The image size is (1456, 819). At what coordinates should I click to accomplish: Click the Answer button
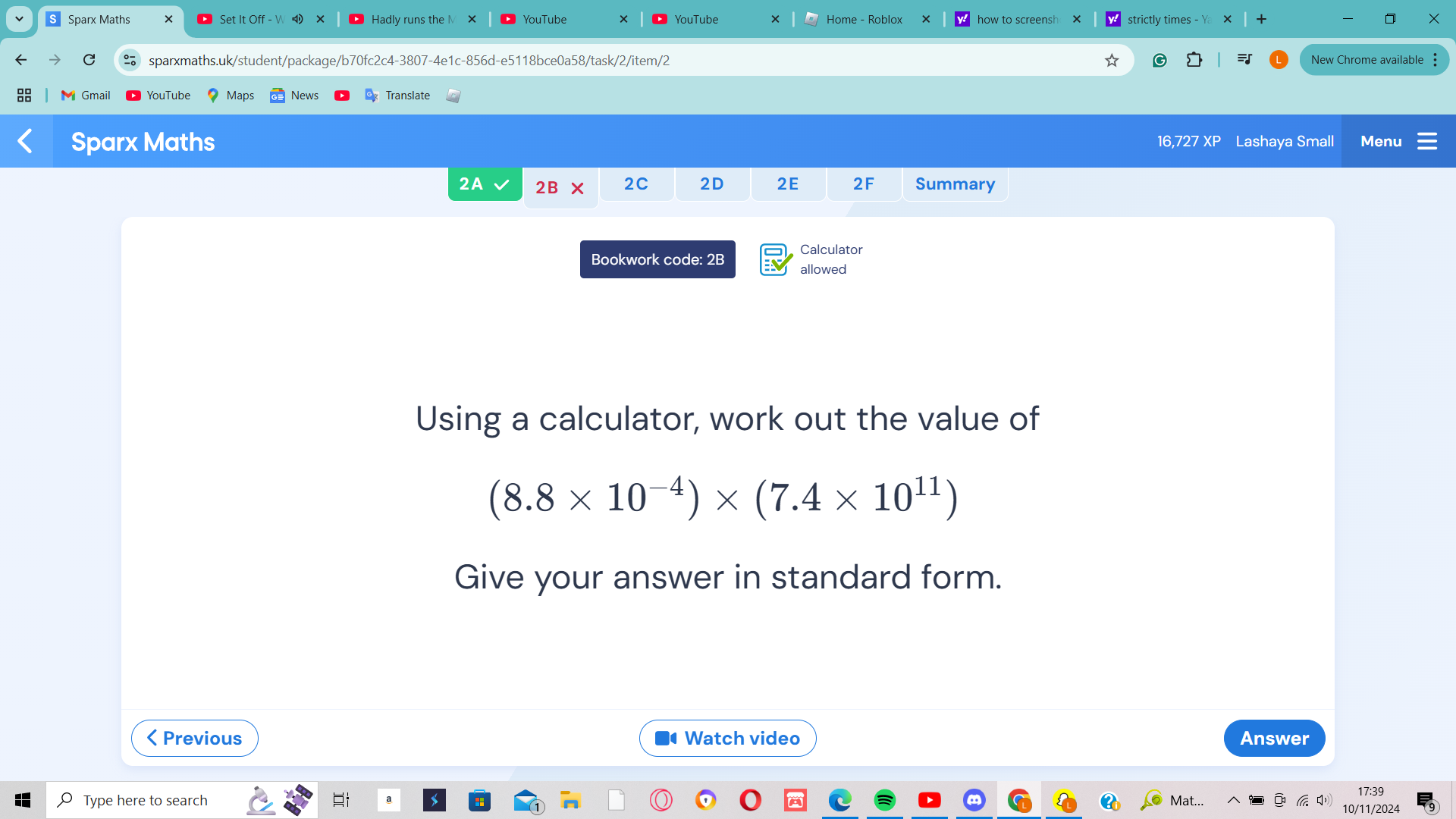pyautogui.click(x=1274, y=738)
